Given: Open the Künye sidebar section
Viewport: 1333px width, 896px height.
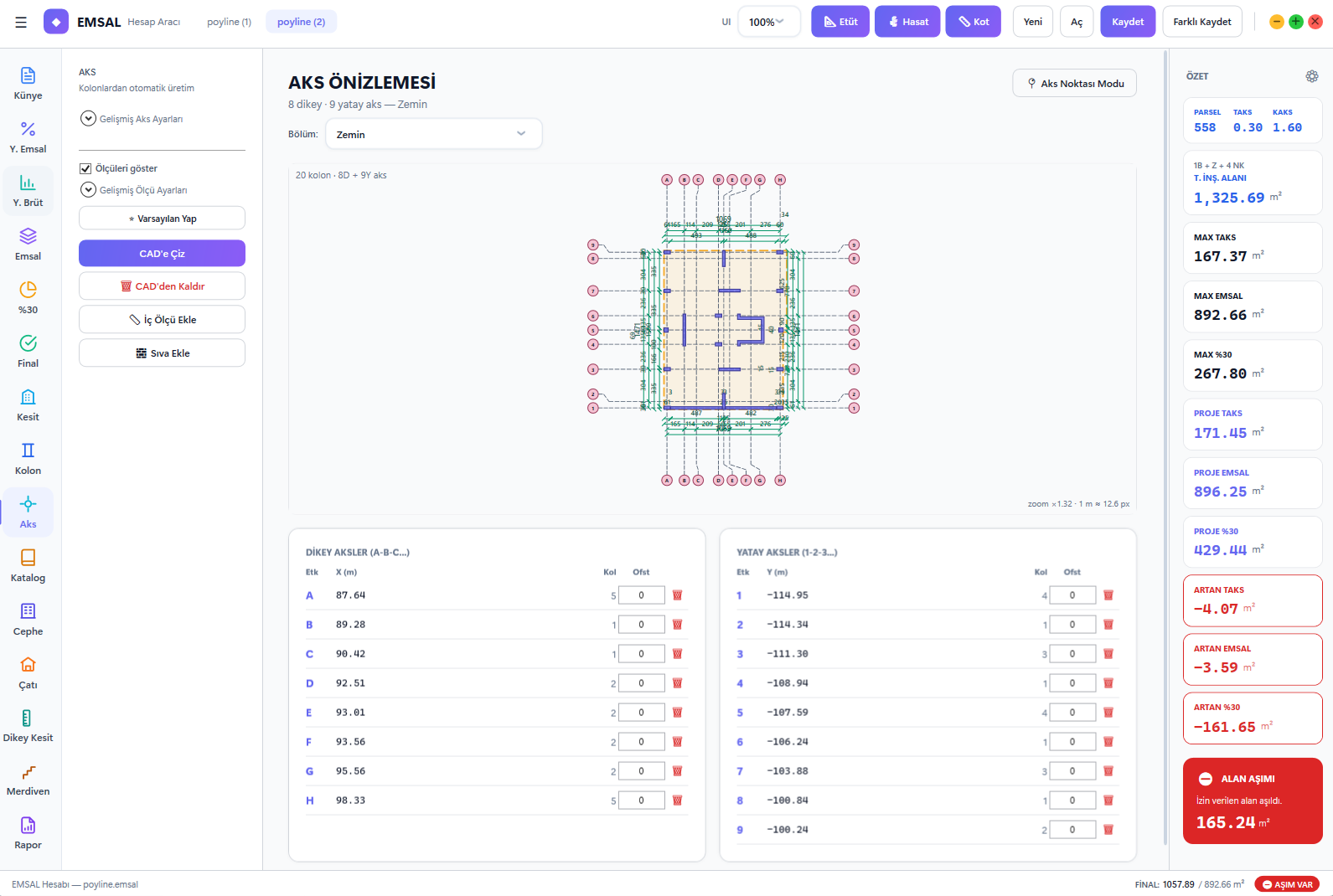Looking at the screenshot, I should click(x=28, y=84).
